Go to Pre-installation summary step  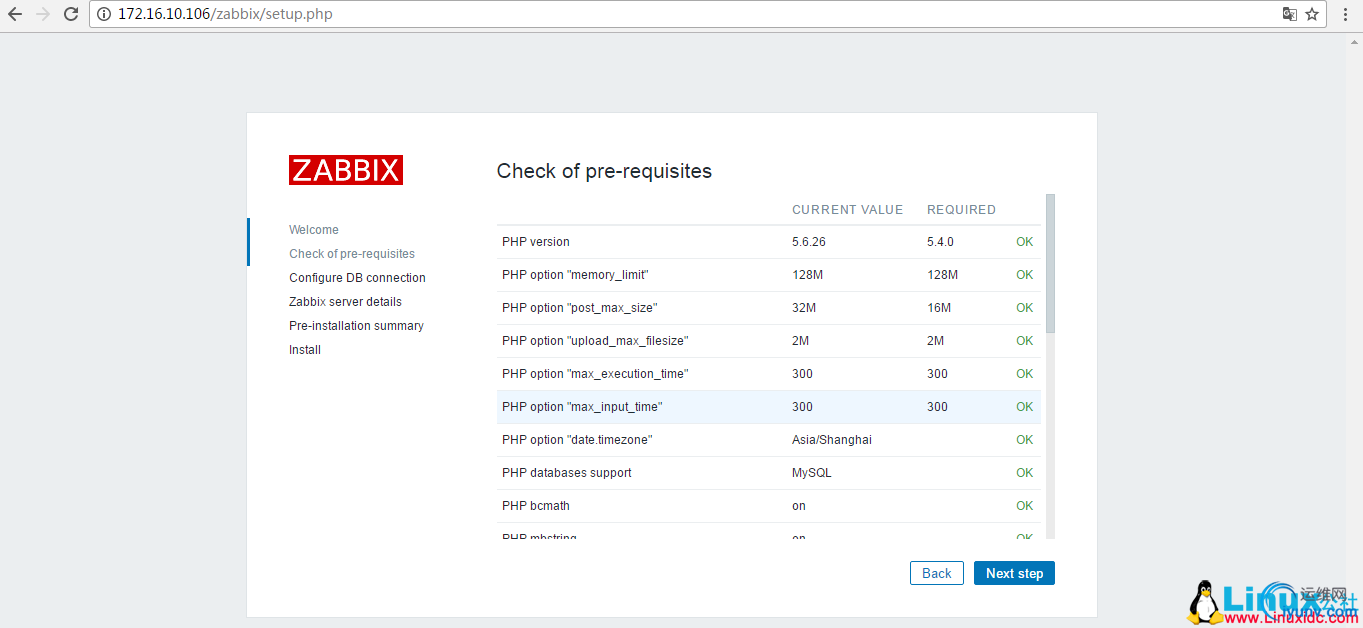pos(356,326)
